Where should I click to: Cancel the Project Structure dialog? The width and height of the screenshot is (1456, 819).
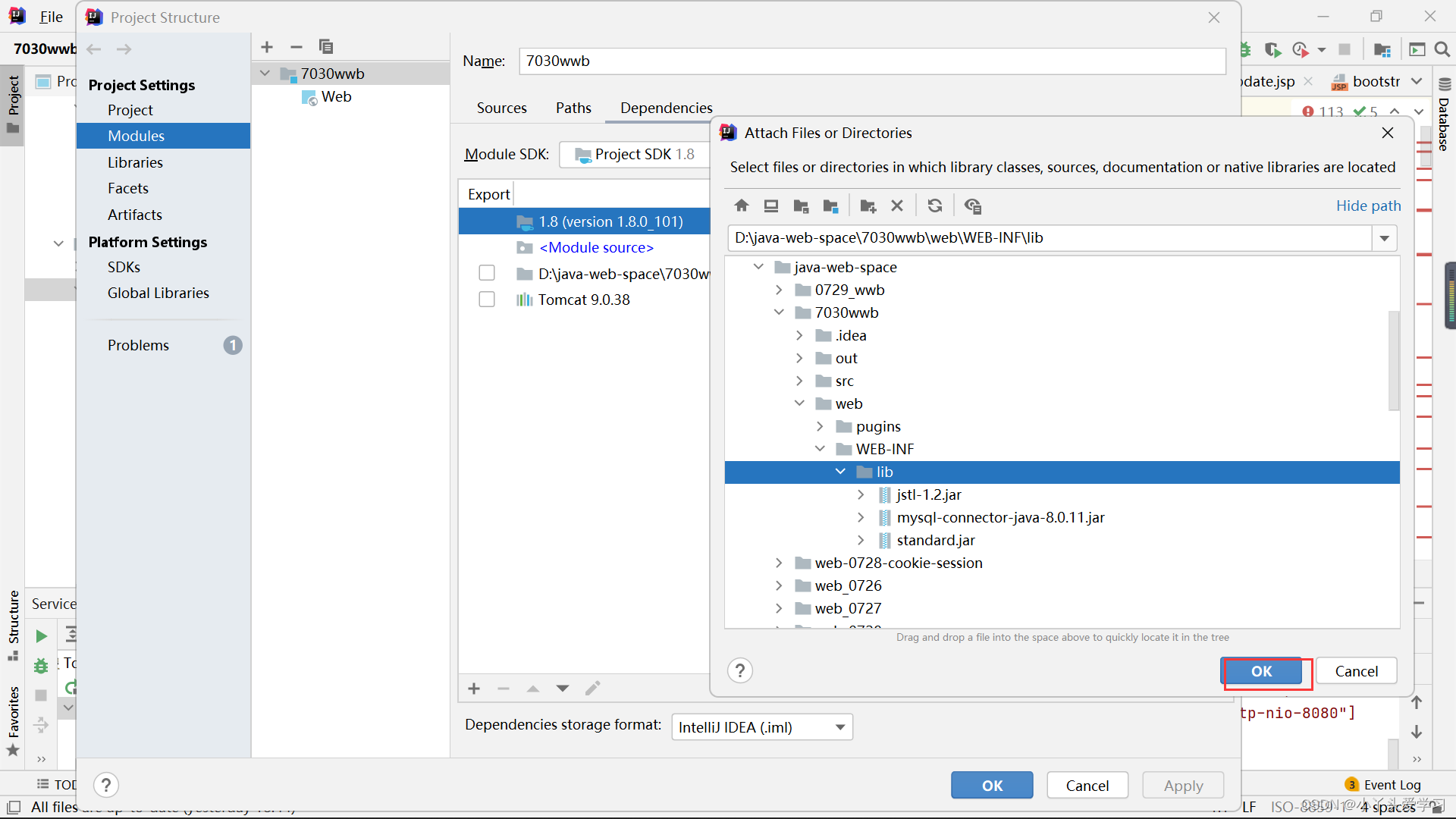1087,786
